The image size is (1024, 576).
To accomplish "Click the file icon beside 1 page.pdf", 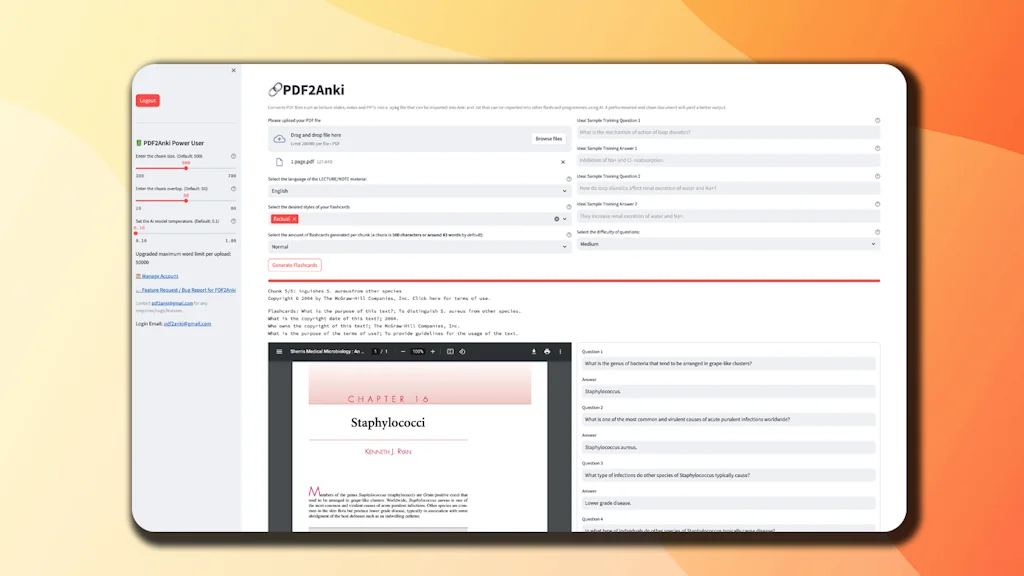I will click(279, 162).
